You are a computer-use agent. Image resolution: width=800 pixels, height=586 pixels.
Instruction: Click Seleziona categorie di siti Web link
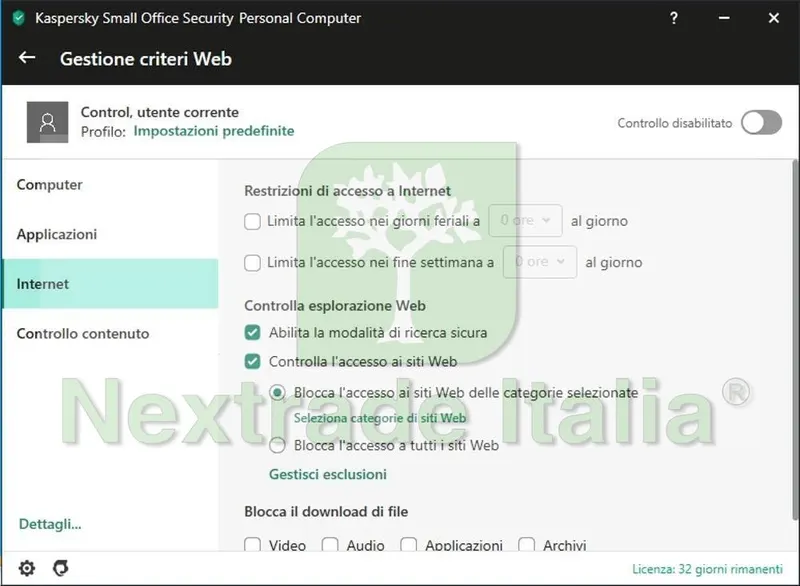380,418
